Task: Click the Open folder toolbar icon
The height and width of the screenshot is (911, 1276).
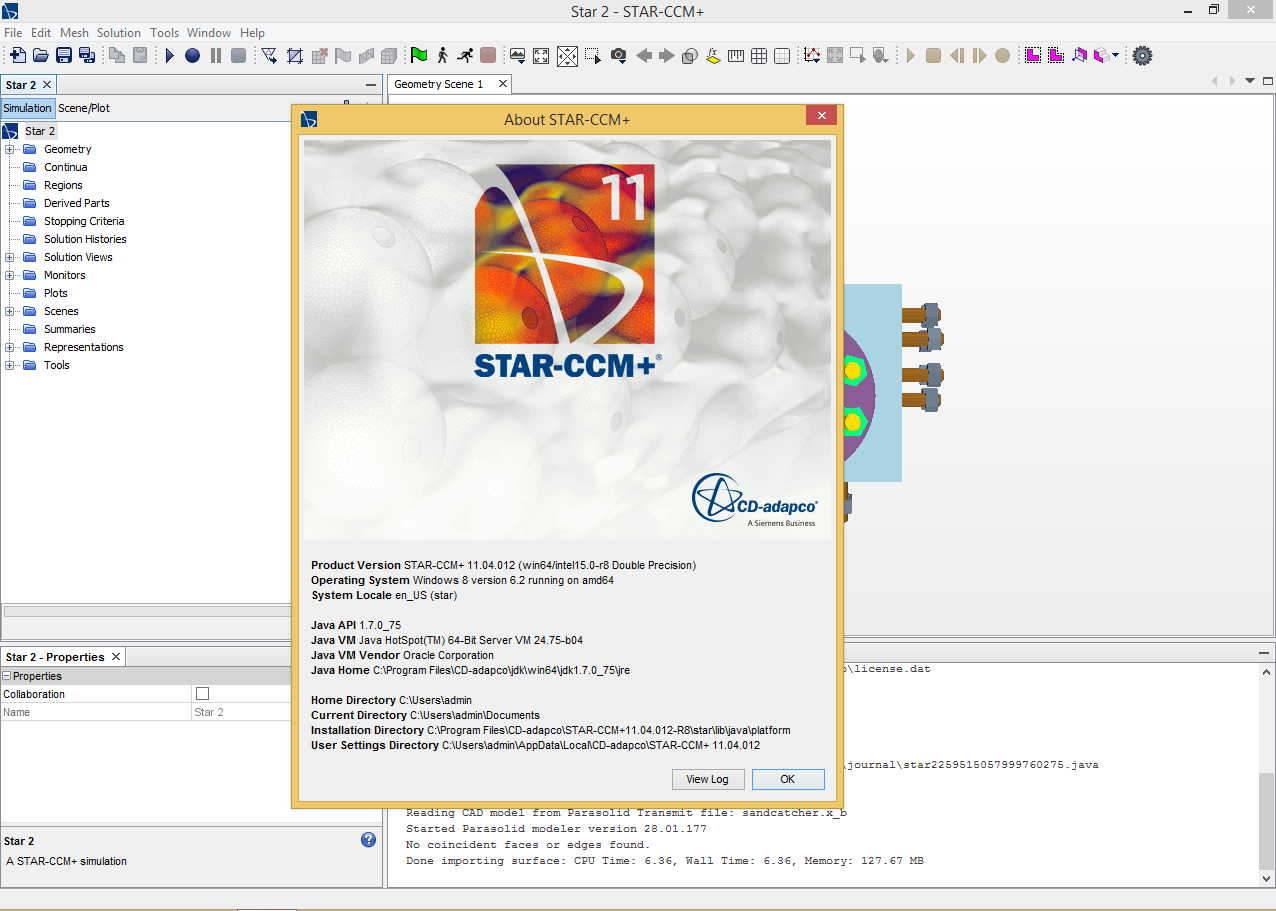Action: click(x=41, y=56)
